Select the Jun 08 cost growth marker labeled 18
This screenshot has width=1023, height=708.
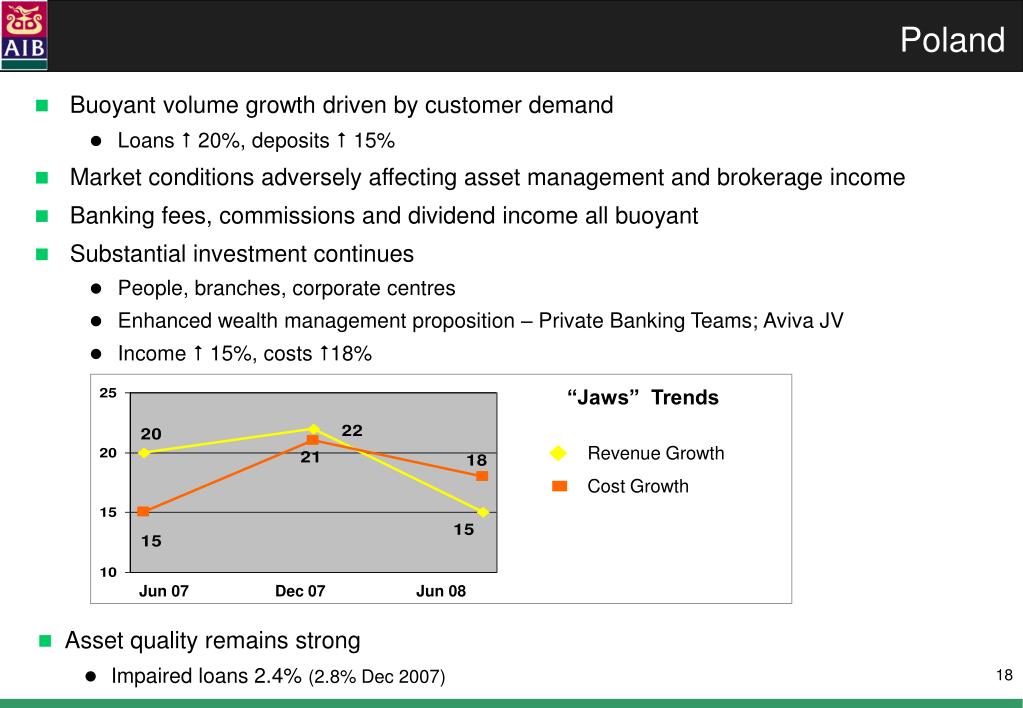pyautogui.click(x=482, y=476)
